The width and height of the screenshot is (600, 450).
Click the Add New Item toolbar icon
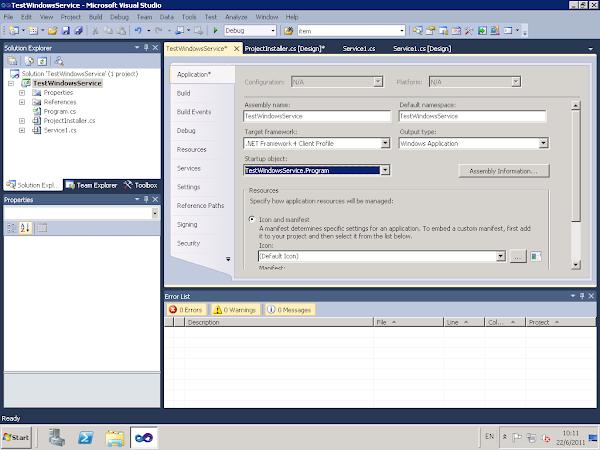point(33,31)
